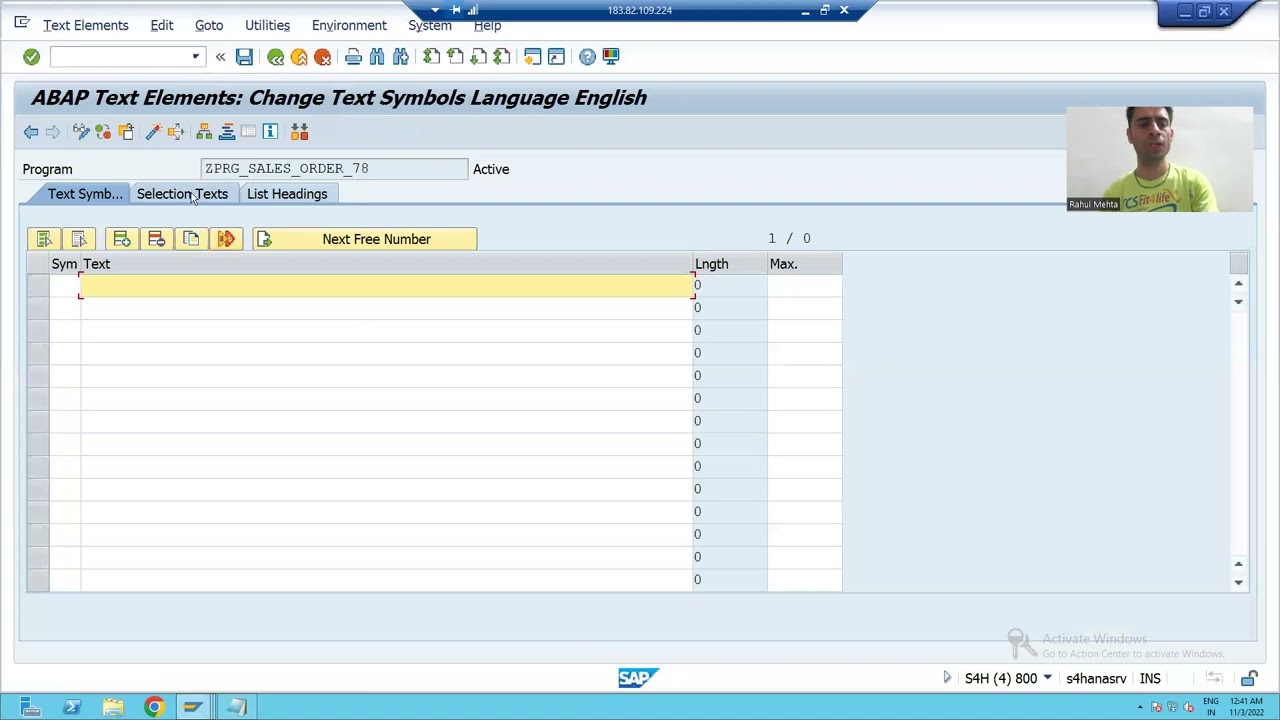Open Google Chrome from the taskbar
This screenshot has height=720, width=1280.
point(153,707)
